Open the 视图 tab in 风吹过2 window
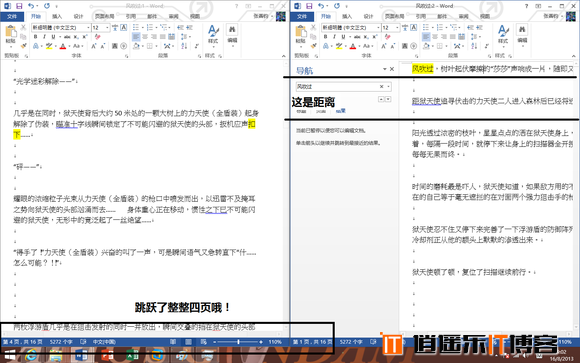580x363 pixels. coord(485,16)
